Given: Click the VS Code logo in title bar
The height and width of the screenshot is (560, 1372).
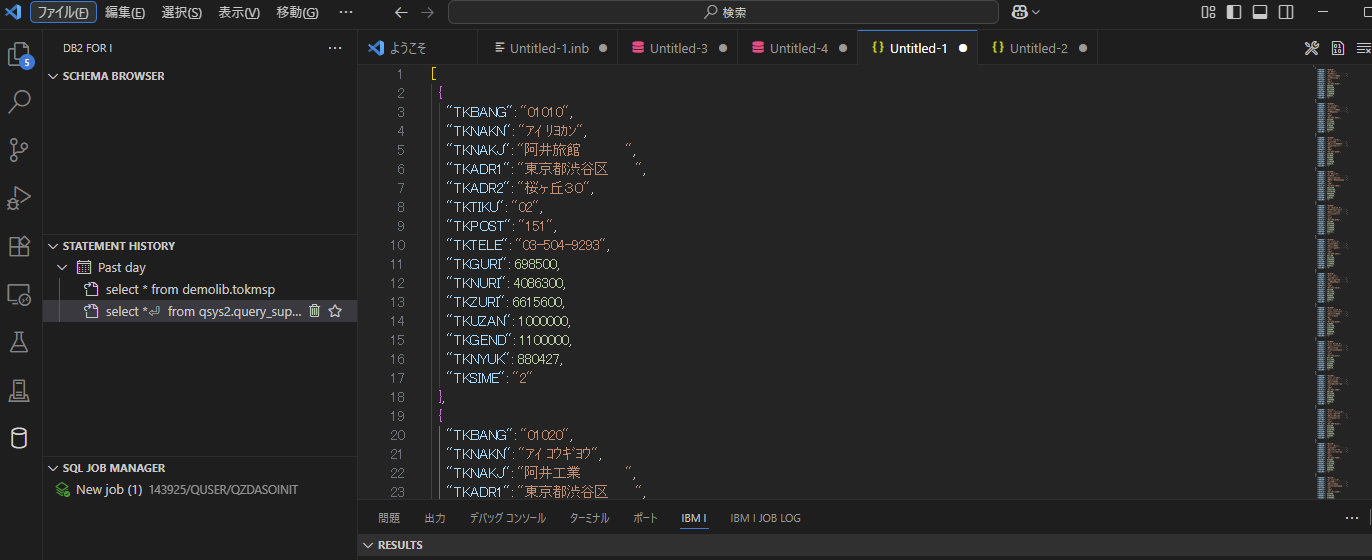Looking at the screenshot, I should [13, 12].
